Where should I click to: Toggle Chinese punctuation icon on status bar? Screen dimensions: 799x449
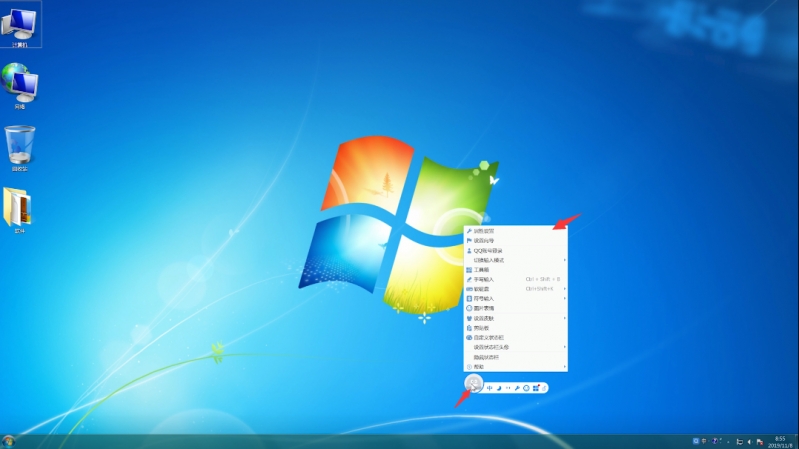tap(508, 388)
